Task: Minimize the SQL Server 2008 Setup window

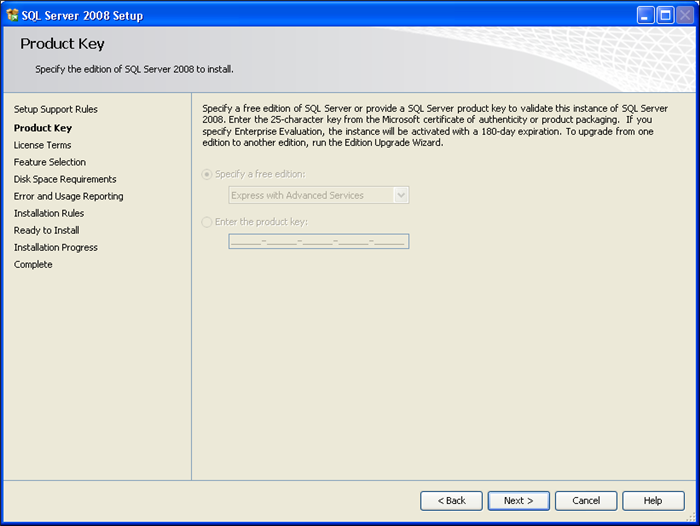Action: (645, 15)
